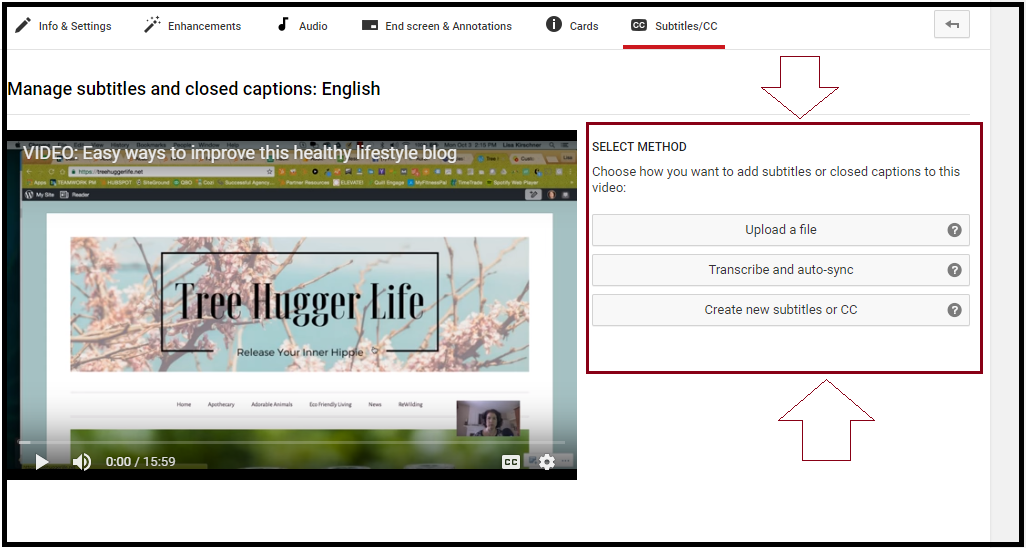Select the Subtitles/CC tab

click(674, 26)
